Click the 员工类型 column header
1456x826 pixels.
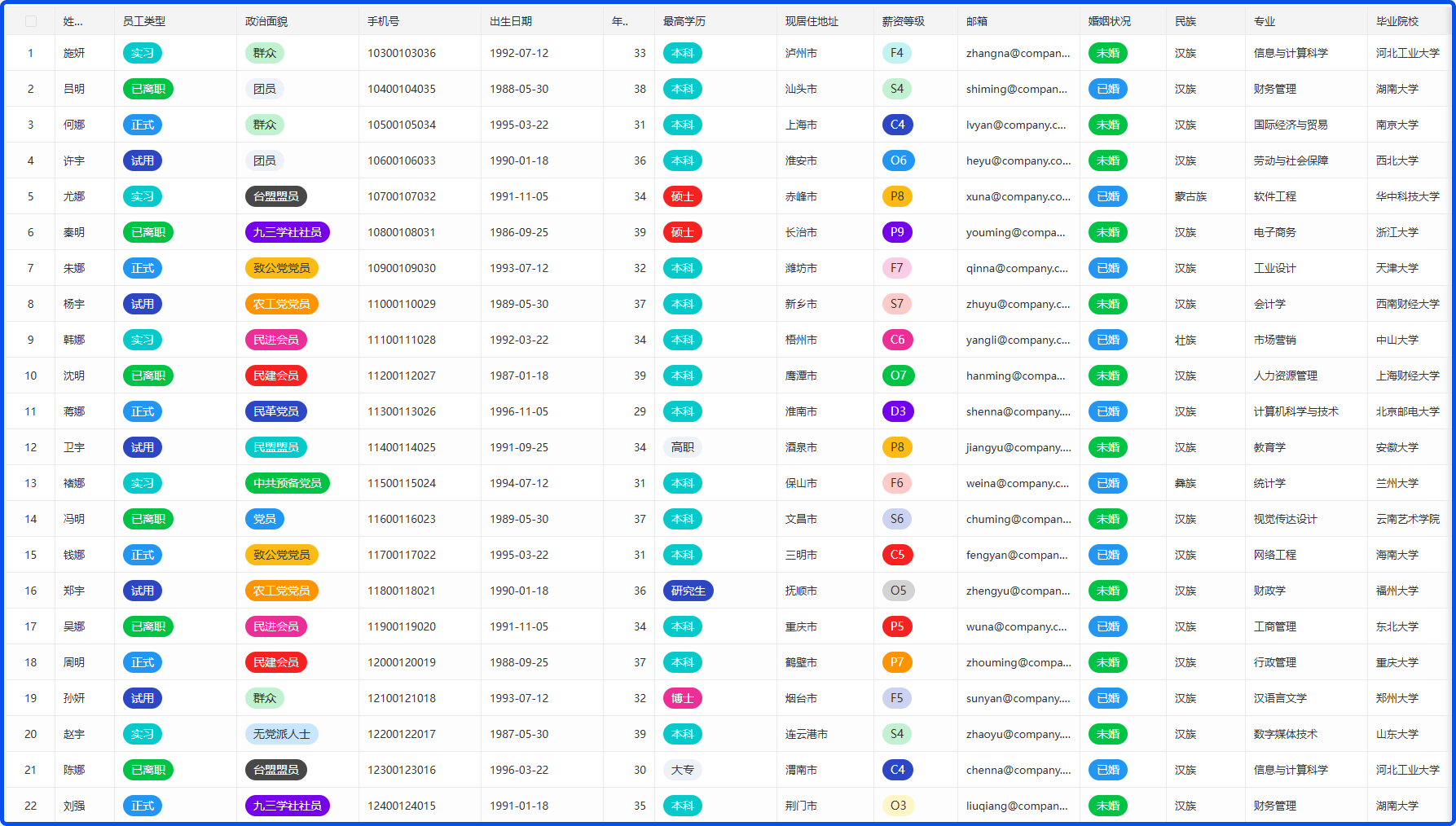[144, 21]
